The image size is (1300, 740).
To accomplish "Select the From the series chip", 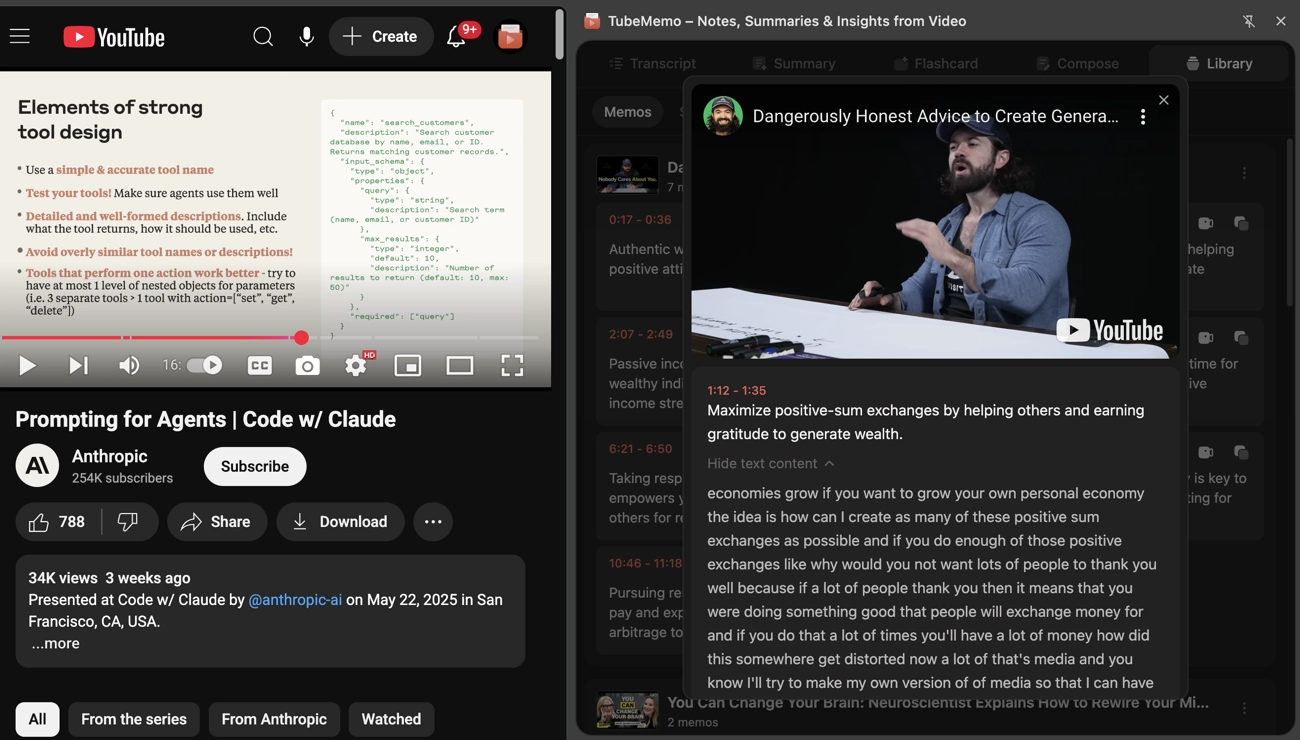I will [134, 720].
